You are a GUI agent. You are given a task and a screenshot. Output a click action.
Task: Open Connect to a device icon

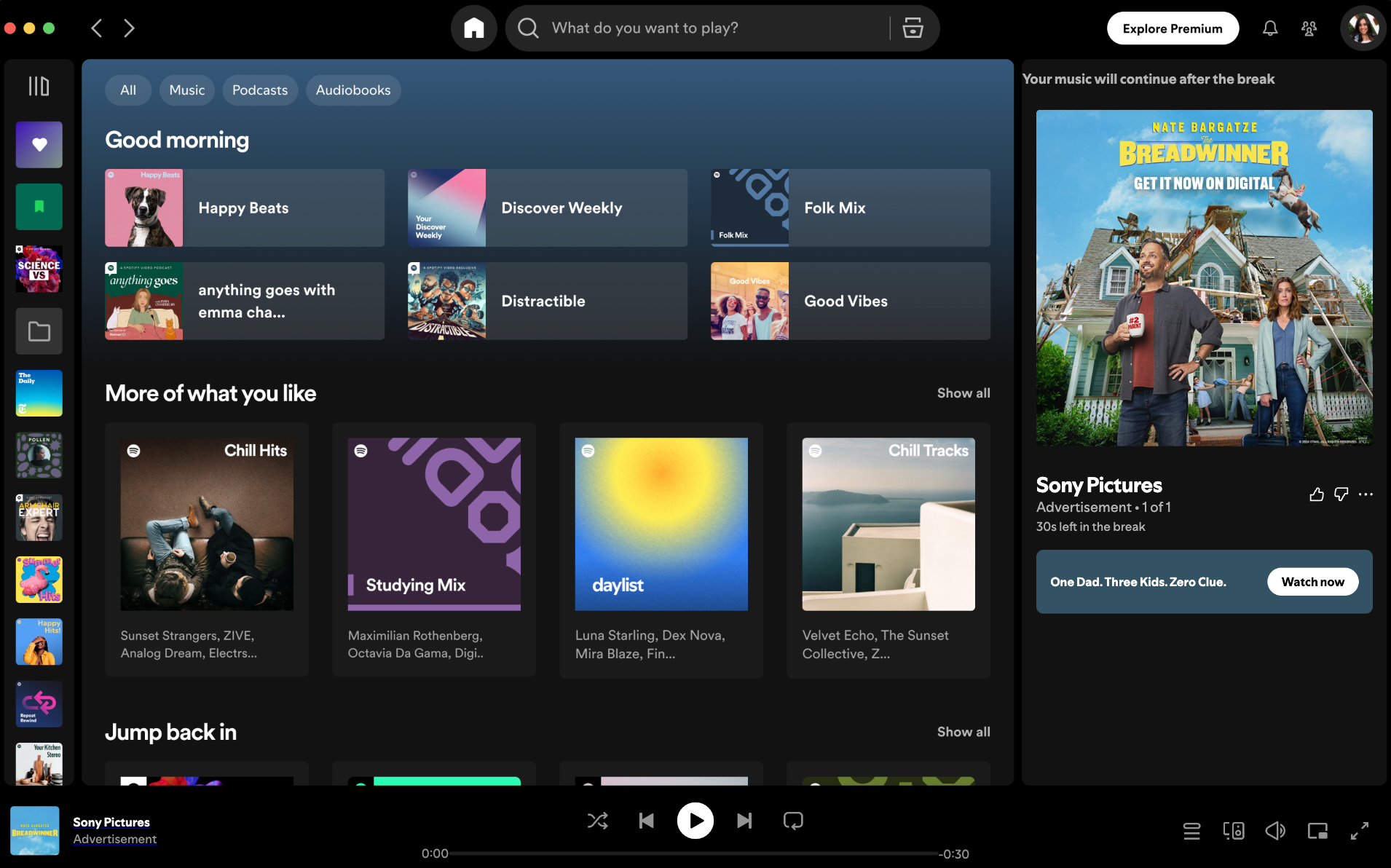click(x=1234, y=831)
